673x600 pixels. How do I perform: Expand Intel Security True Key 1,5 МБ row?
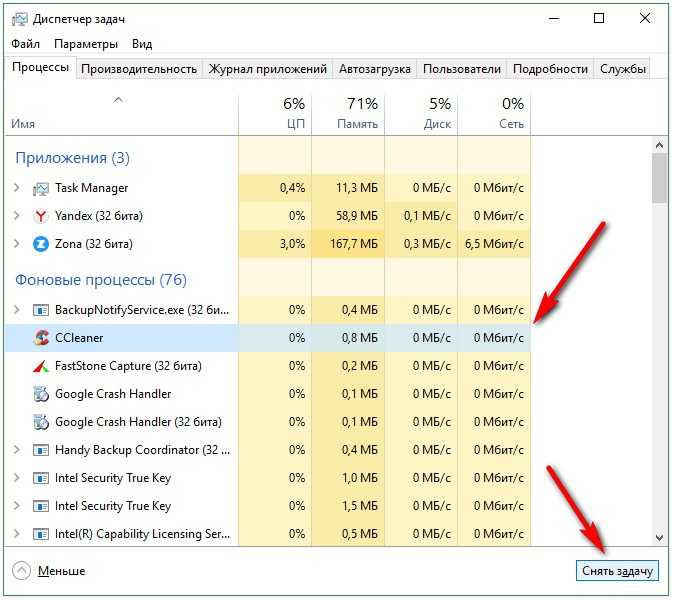(17, 506)
